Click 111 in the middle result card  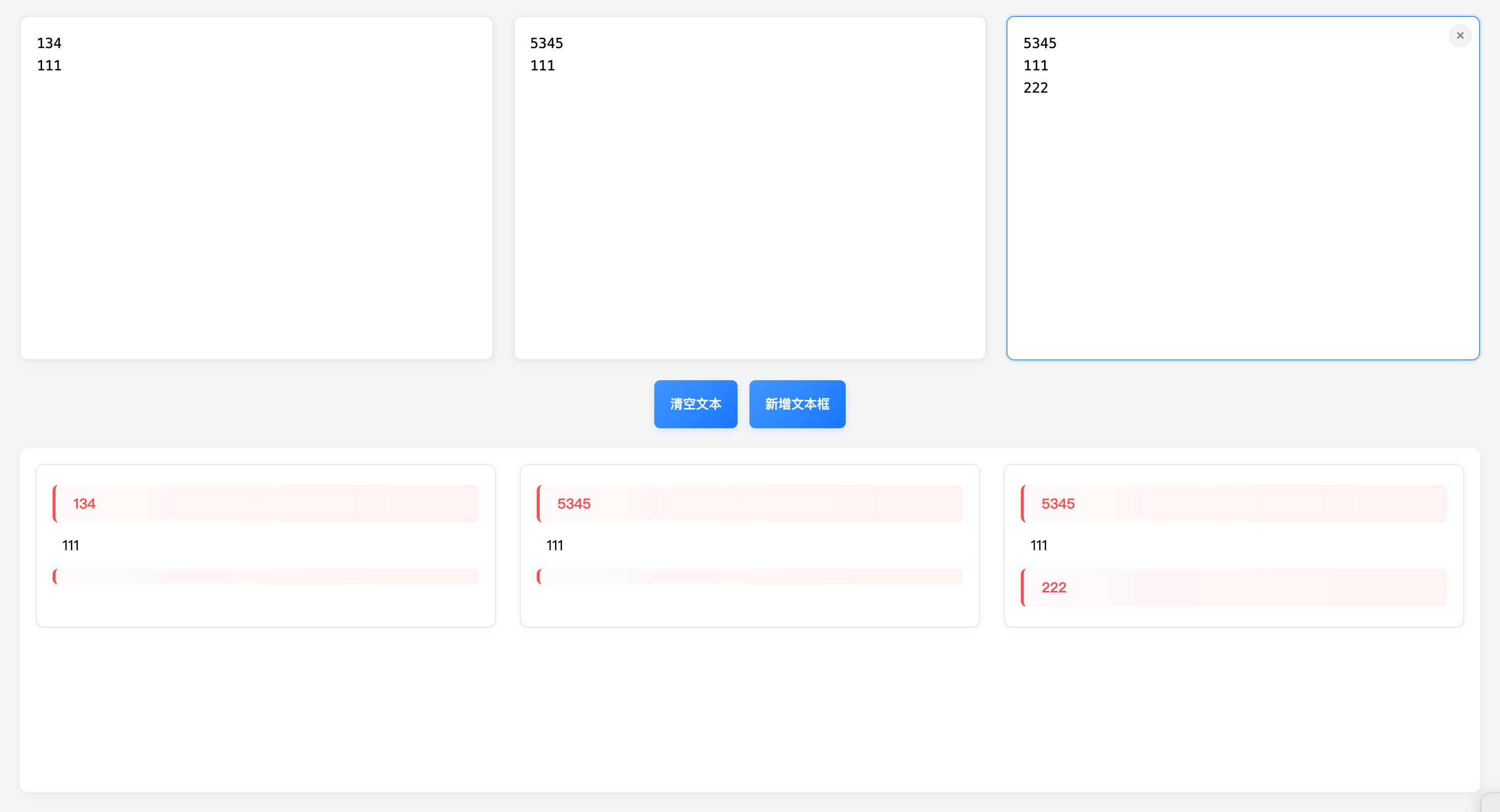click(x=555, y=545)
